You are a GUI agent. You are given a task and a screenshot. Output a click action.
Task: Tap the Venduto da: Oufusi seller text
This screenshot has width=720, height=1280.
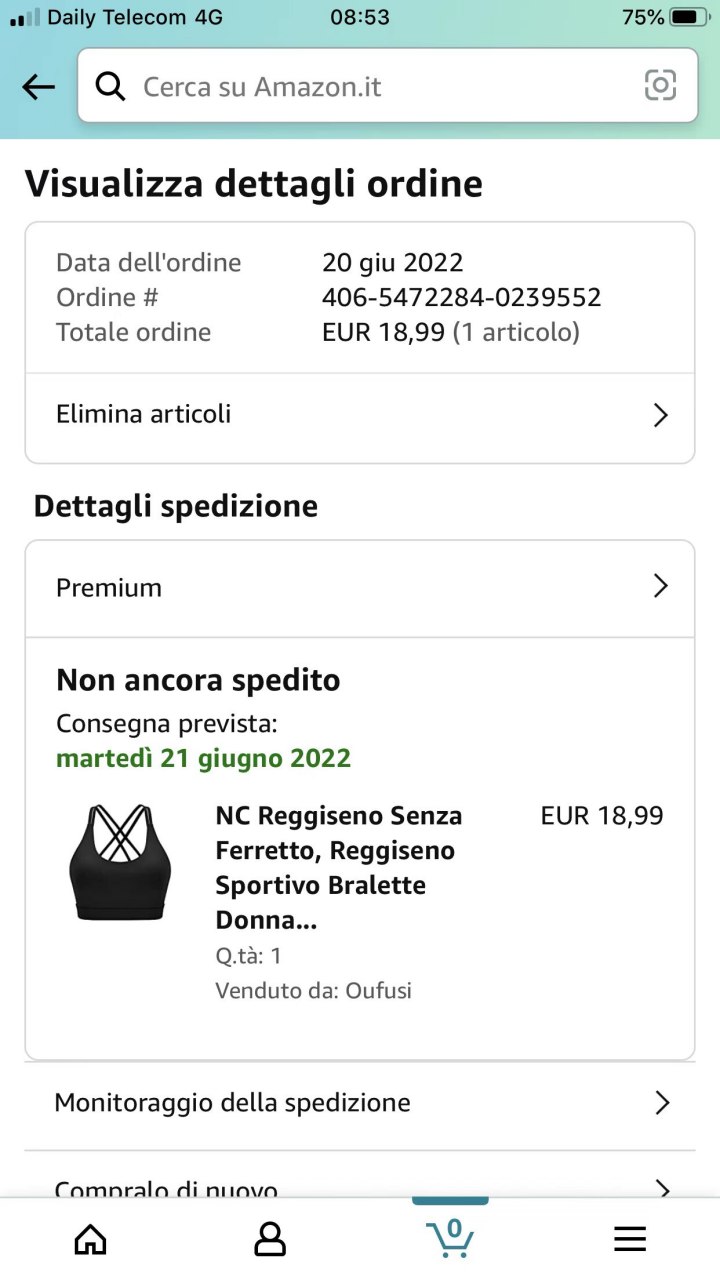click(x=314, y=991)
